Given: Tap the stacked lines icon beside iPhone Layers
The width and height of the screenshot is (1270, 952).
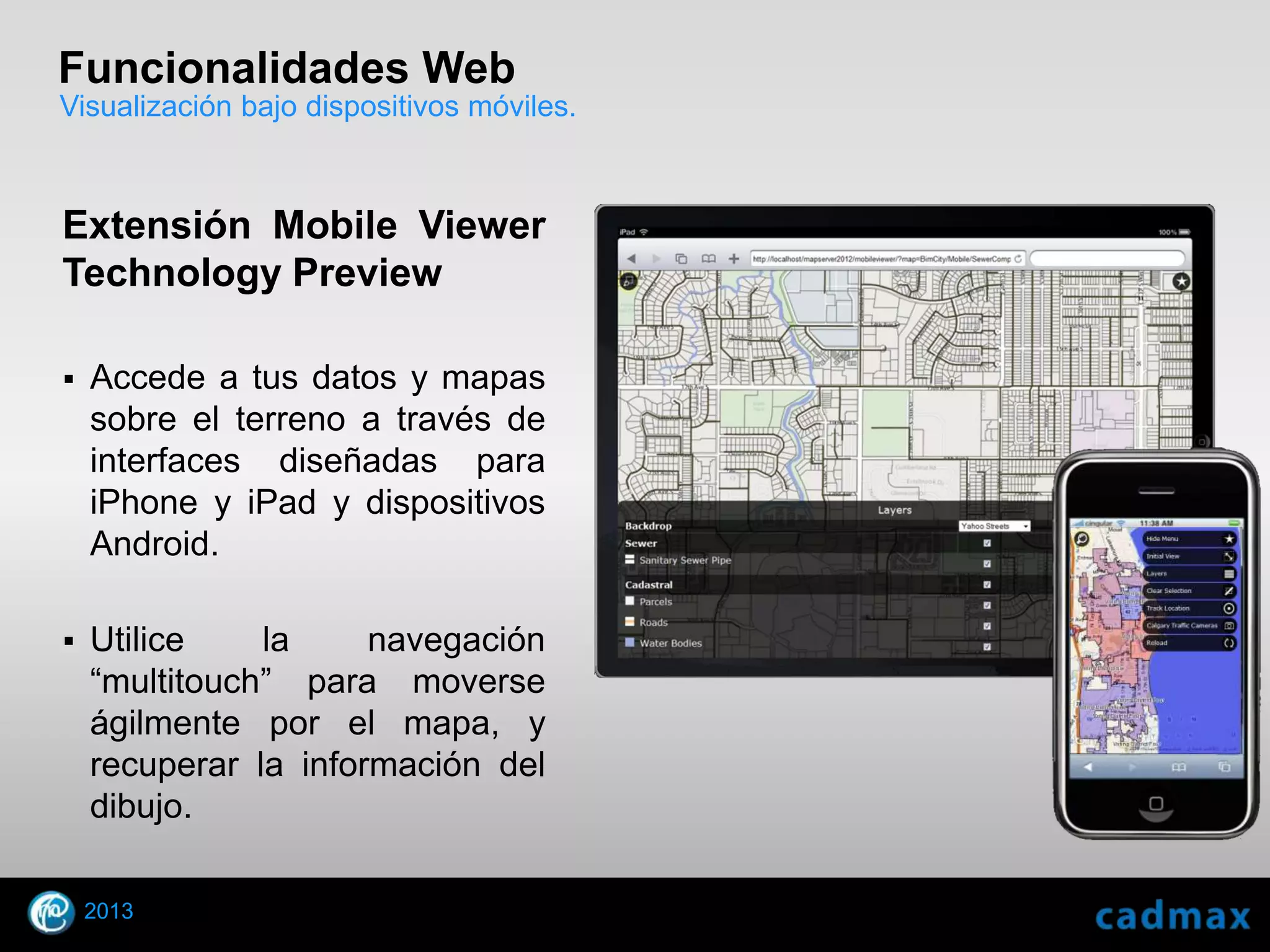Looking at the screenshot, I should [1229, 573].
